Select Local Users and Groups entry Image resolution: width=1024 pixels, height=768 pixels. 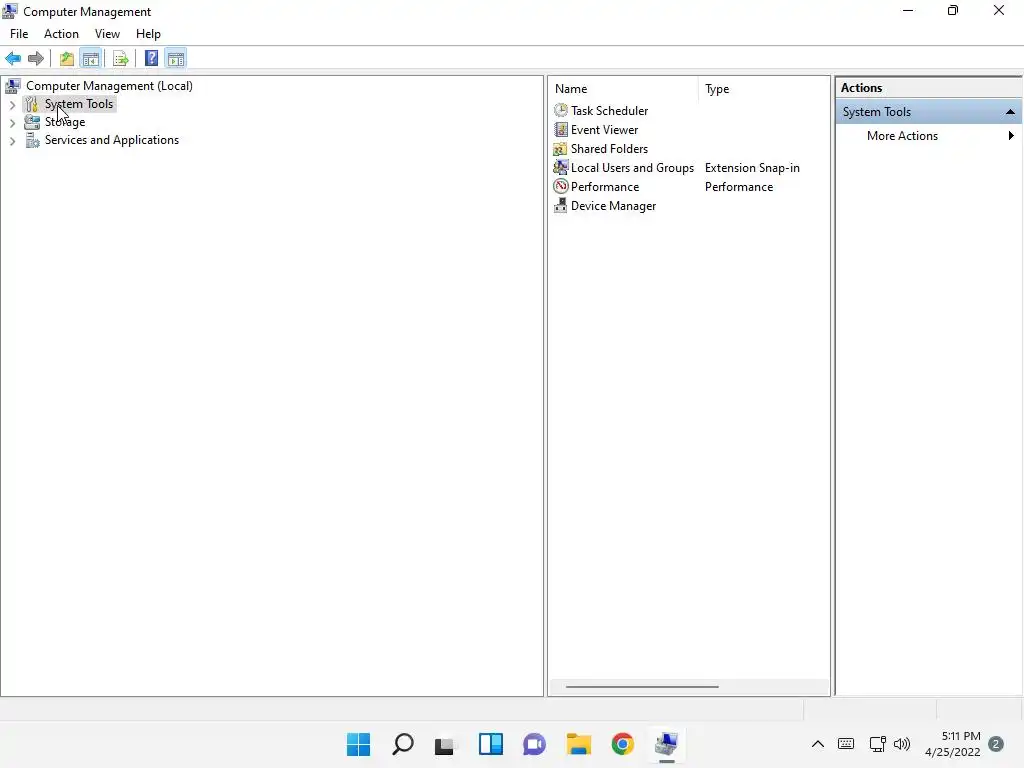[632, 167]
